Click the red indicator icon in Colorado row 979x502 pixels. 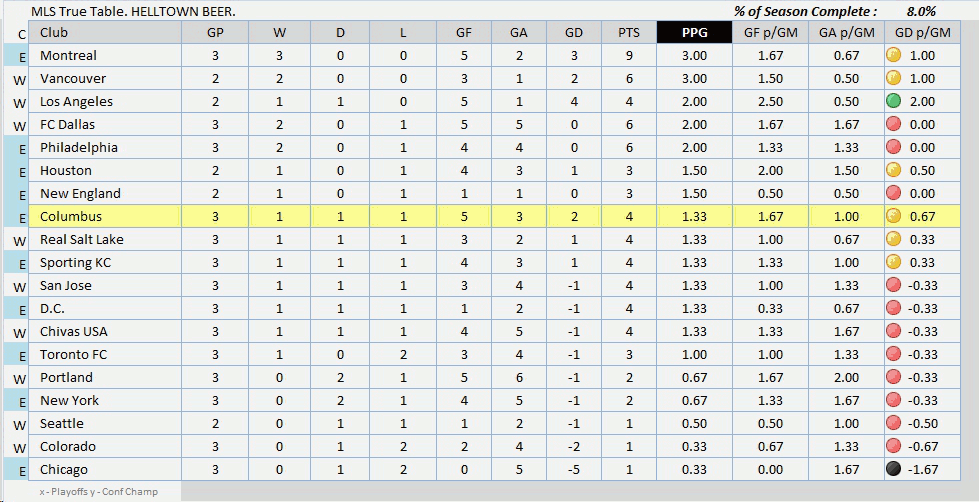[x=894, y=447]
